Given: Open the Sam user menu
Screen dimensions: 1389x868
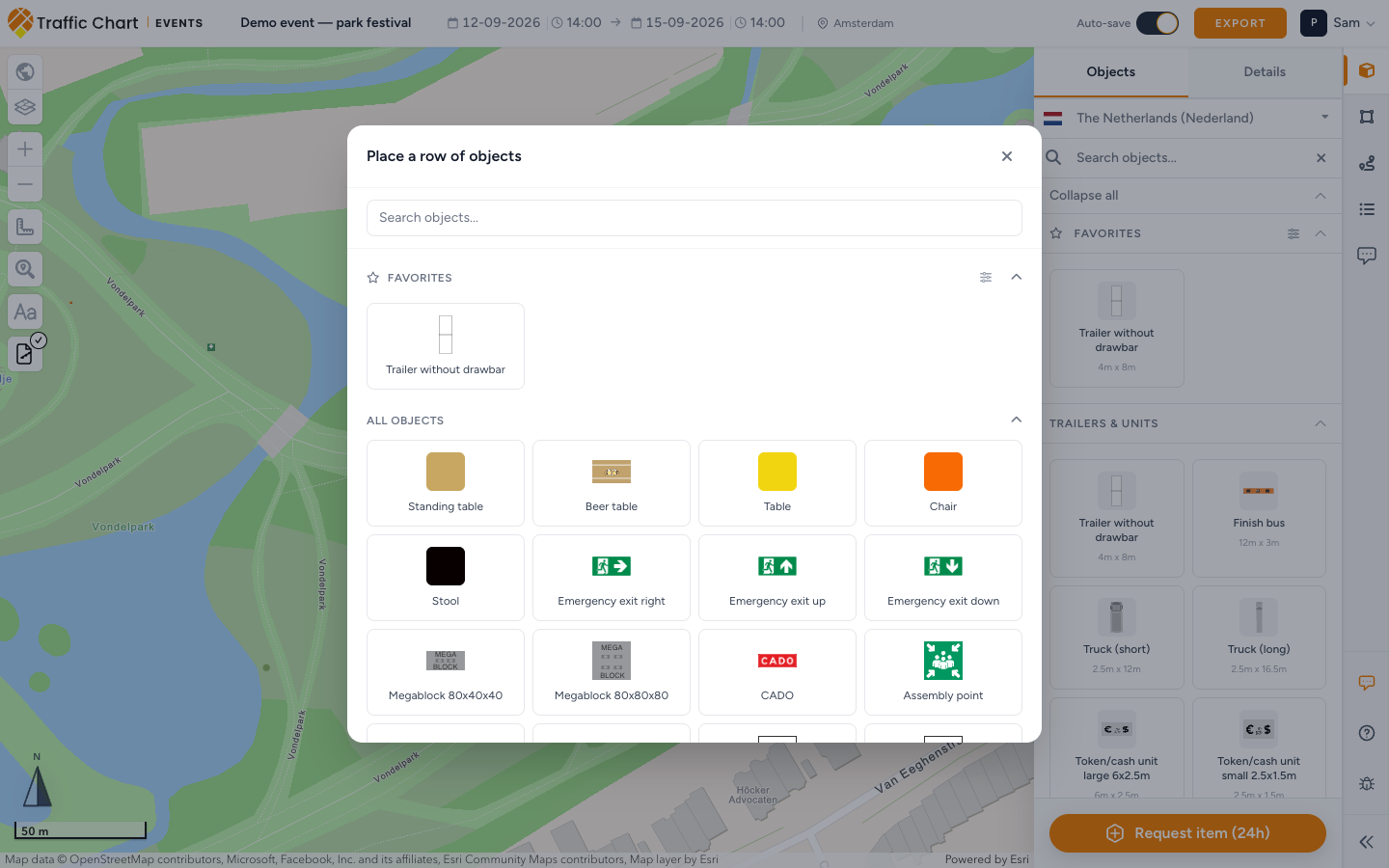Looking at the screenshot, I should pyautogui.click(x=1339, y=23).
